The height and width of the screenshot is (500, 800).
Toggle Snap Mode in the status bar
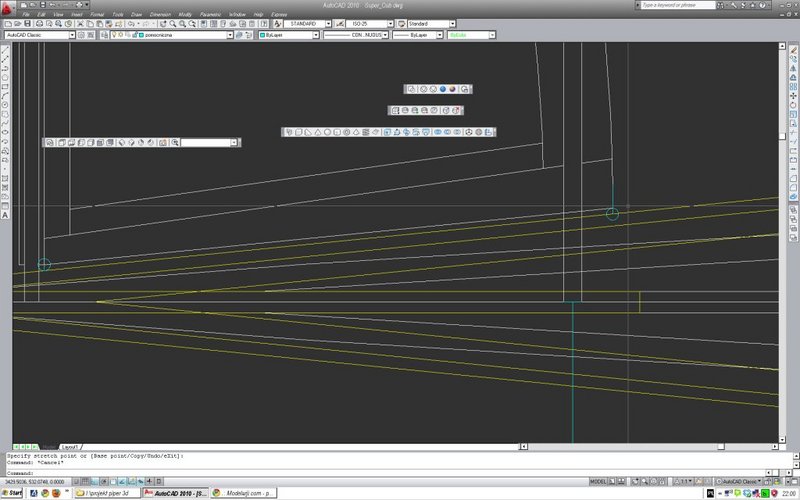(x=76, y=482)
